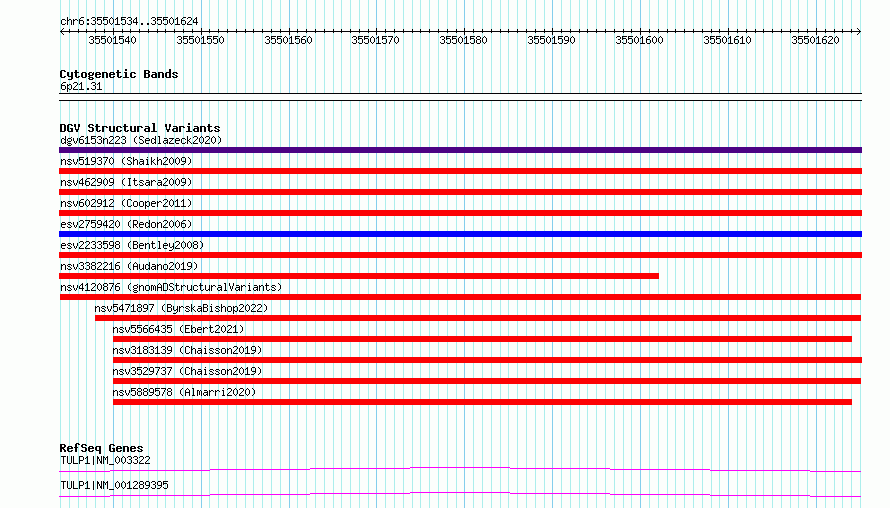Click the red bar under nsv519370
The height and width of the screenshot is (508, 890).
[460, 171]
